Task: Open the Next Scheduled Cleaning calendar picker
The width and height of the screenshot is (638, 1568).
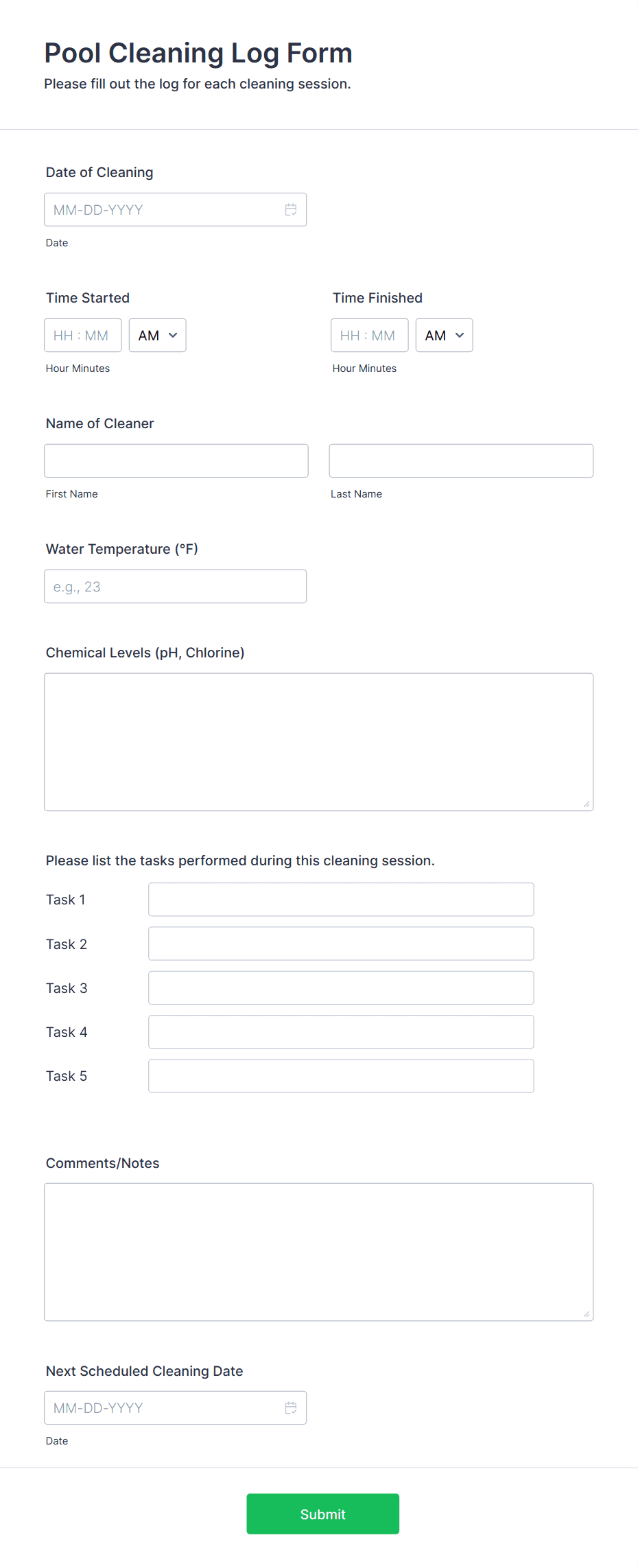Action: point(291,1407)
